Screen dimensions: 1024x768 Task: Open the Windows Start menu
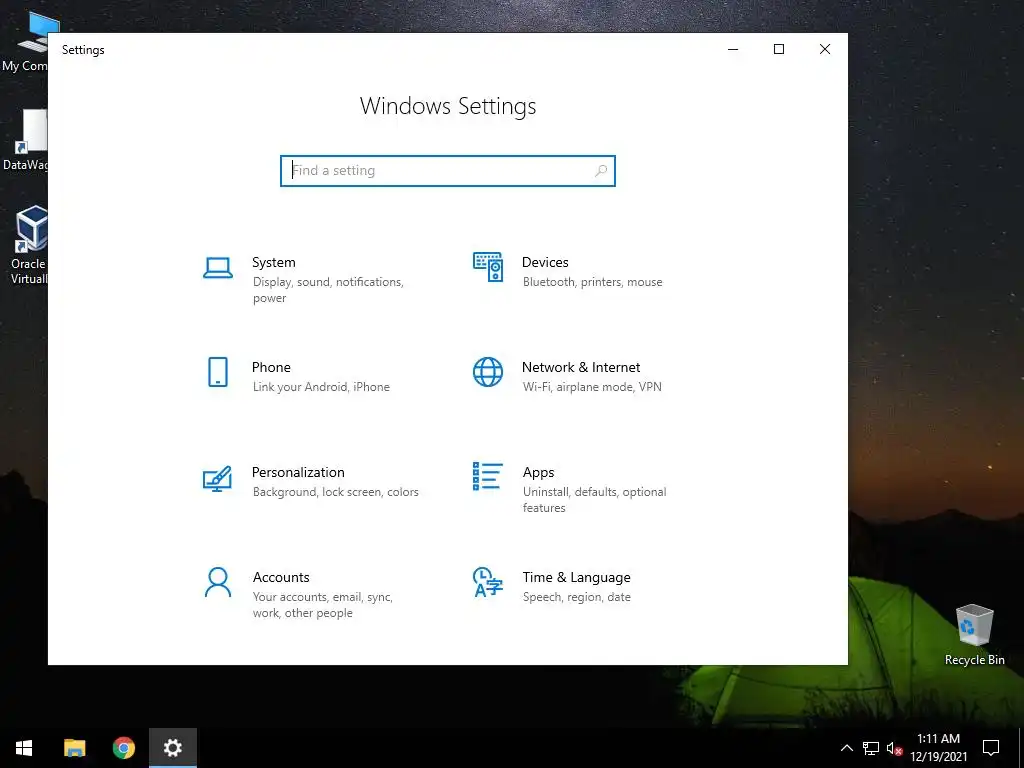24,748
